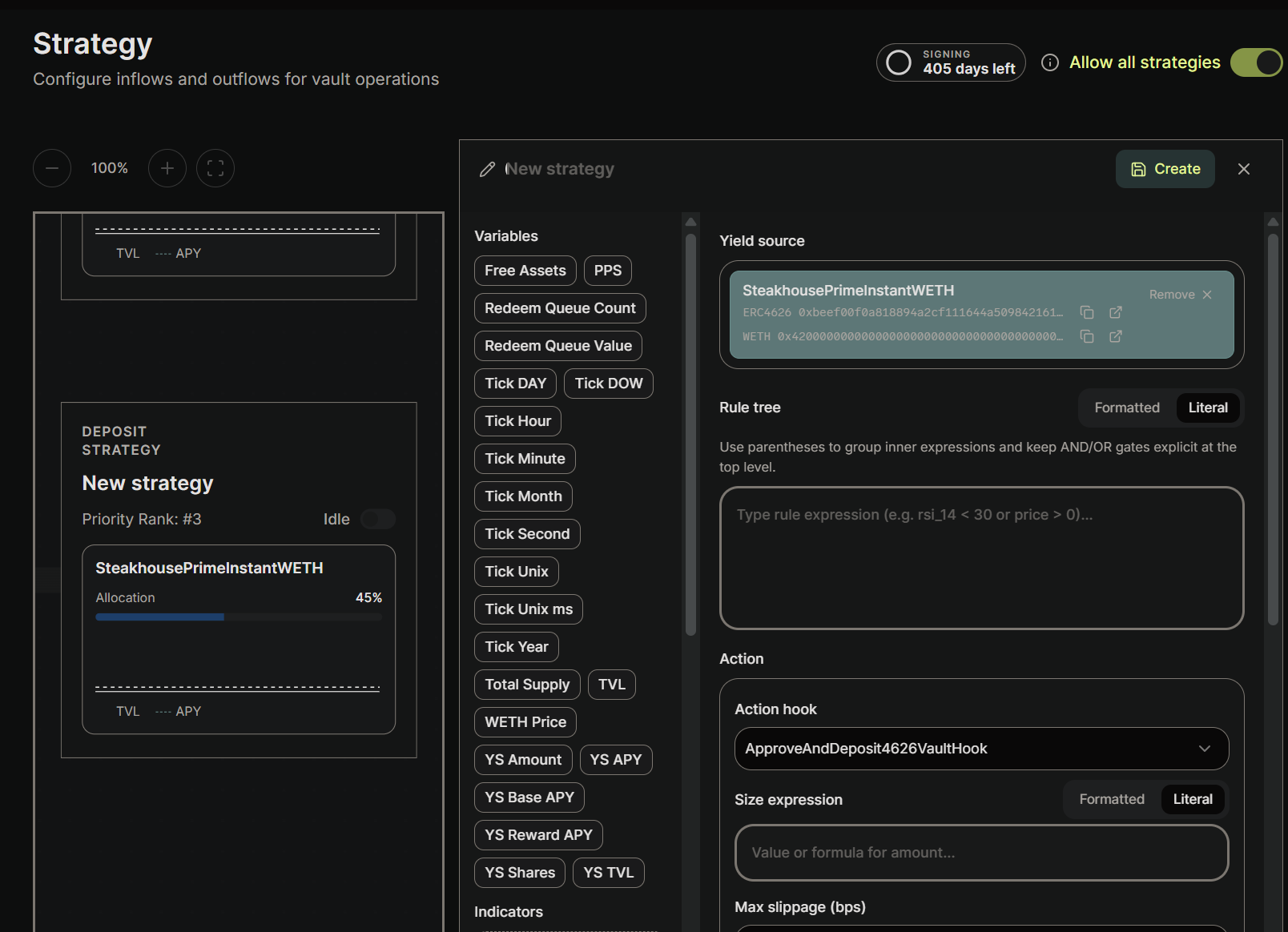This screenshot has height=932, width=1288.
Task: Insert the Free Assets variable
Action: pyautogui.click(x=525, y=271)
